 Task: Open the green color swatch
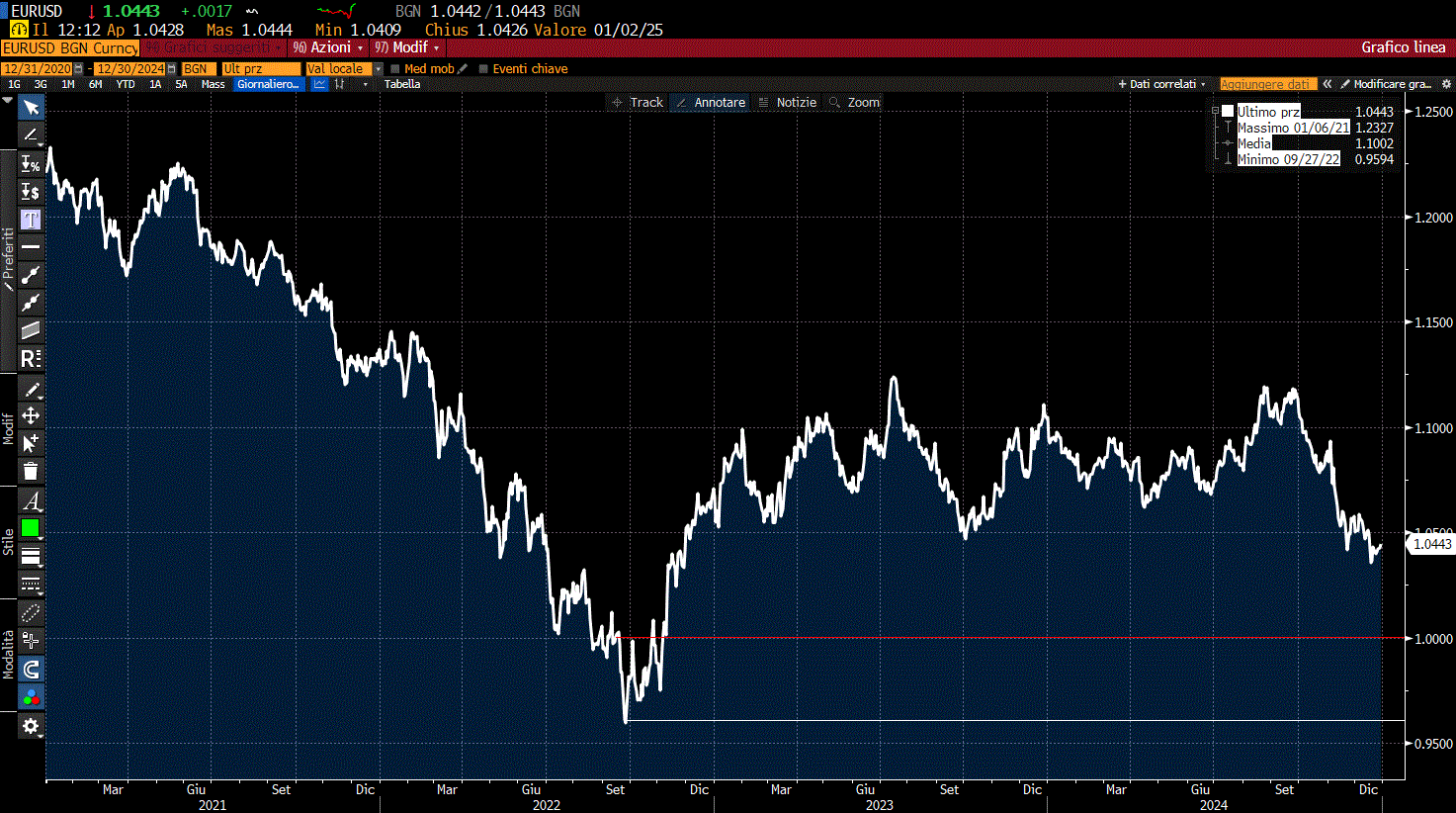pos(31,528)
